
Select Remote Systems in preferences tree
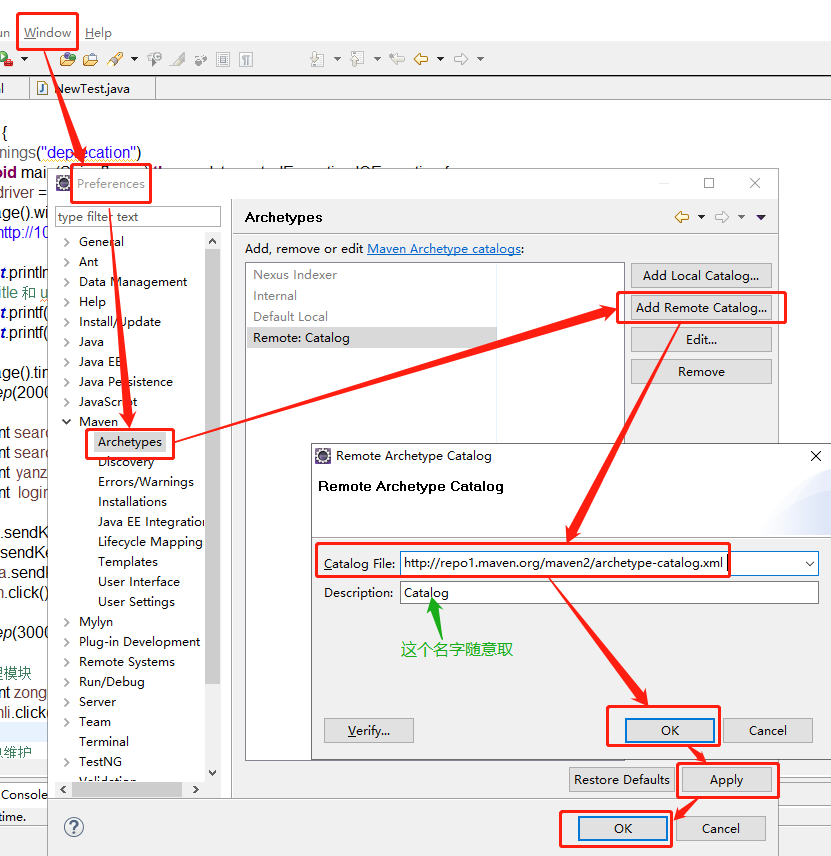[x=127, y=662]
